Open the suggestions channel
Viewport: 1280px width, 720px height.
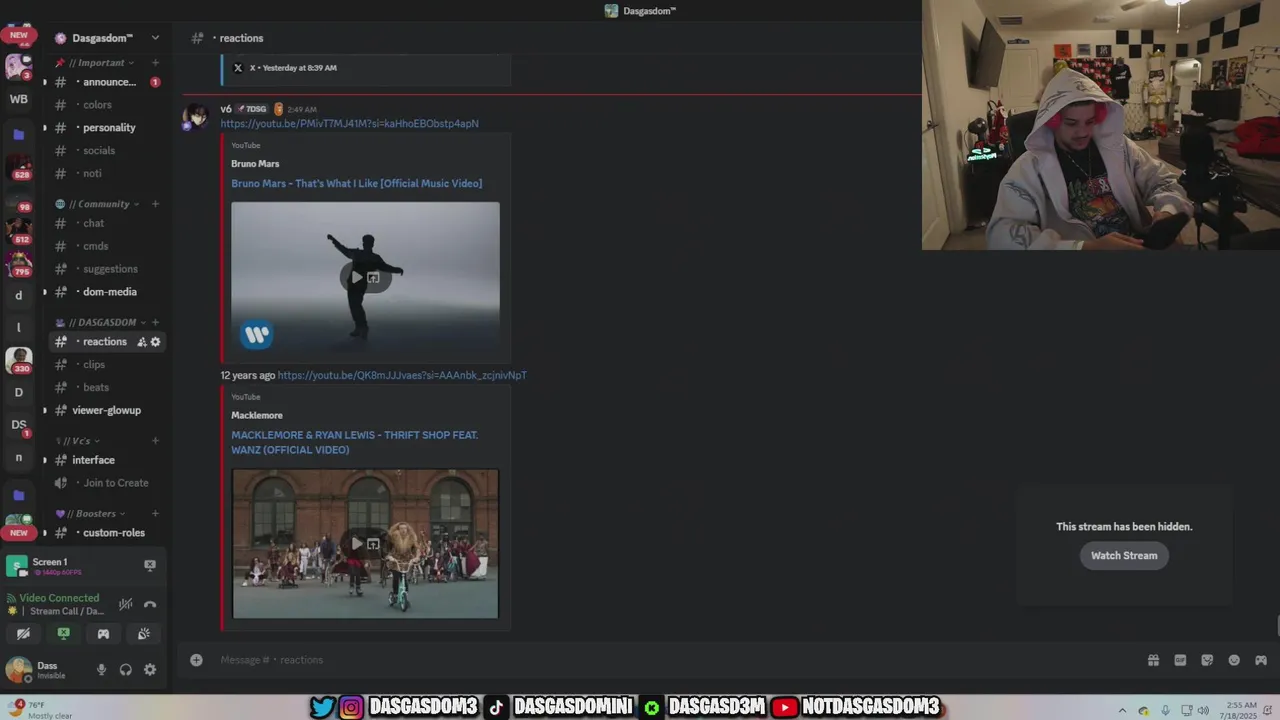tap(105, 269)
